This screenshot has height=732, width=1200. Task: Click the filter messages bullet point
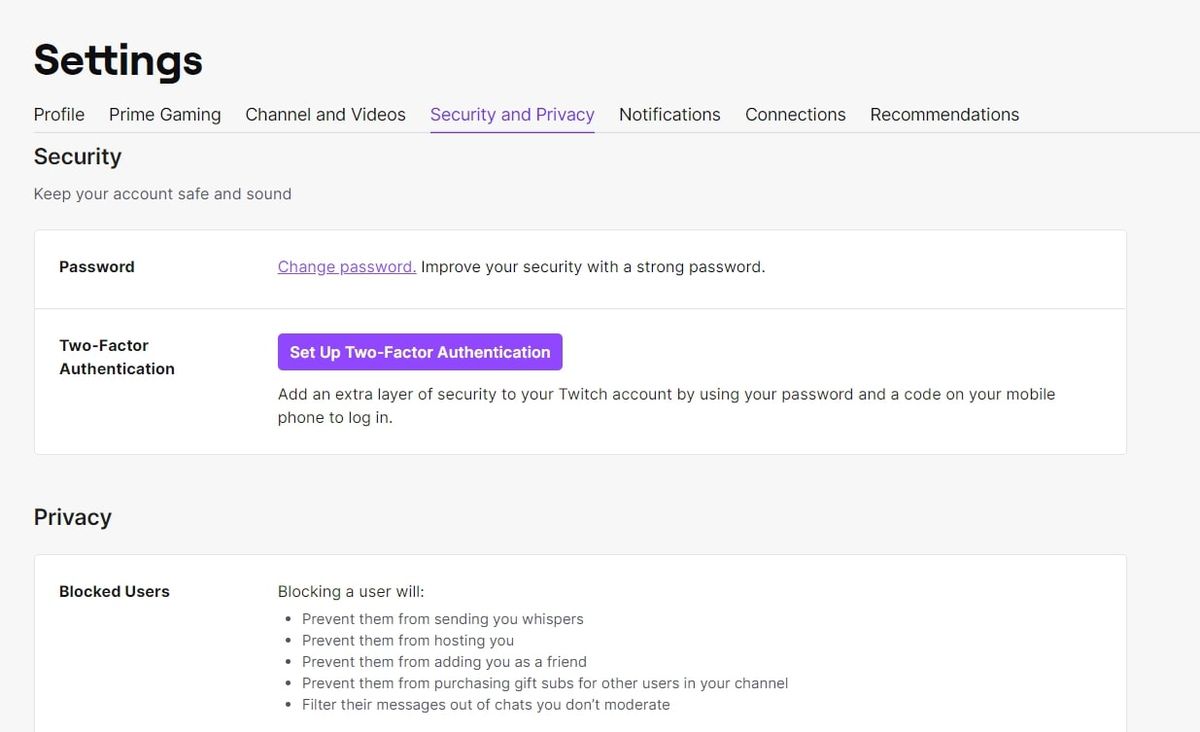tap(486, 704)
